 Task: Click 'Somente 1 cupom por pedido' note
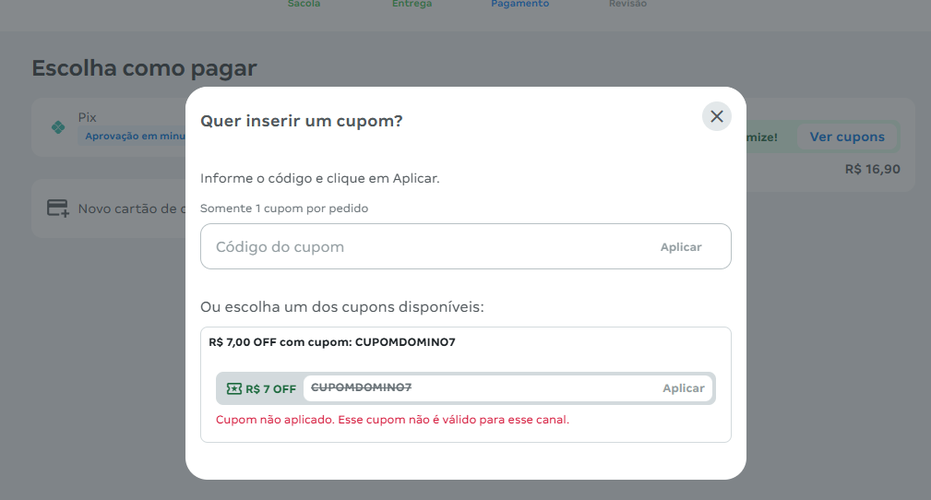(x=284, y=208)
